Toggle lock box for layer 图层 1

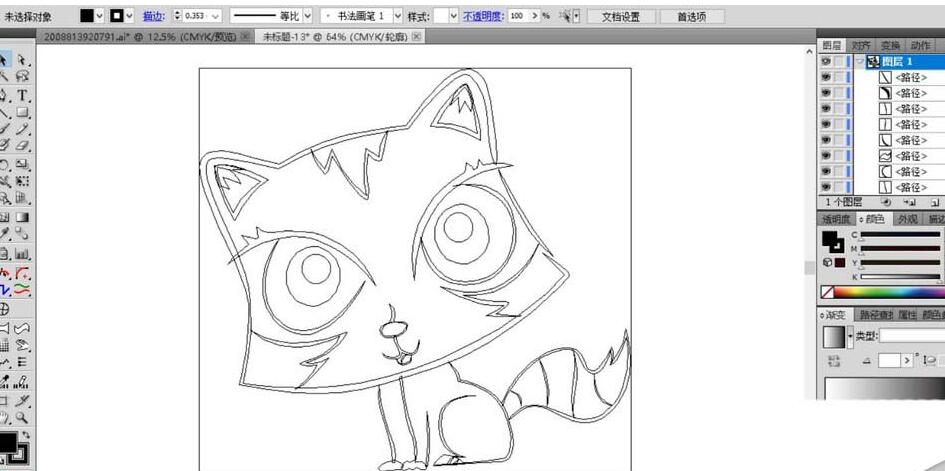pos(839,61)
